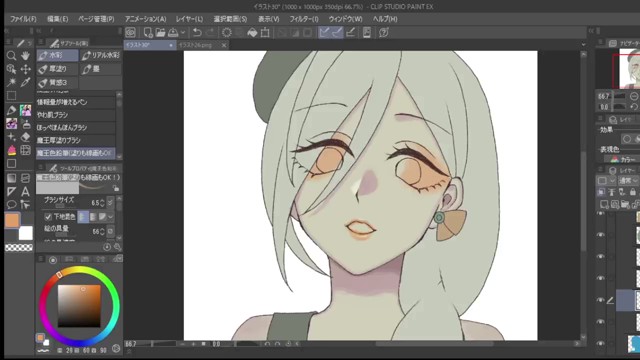640x360 pixels.
Task: Open CLIP STUDIO launcher icon
Action: [130, 33]
